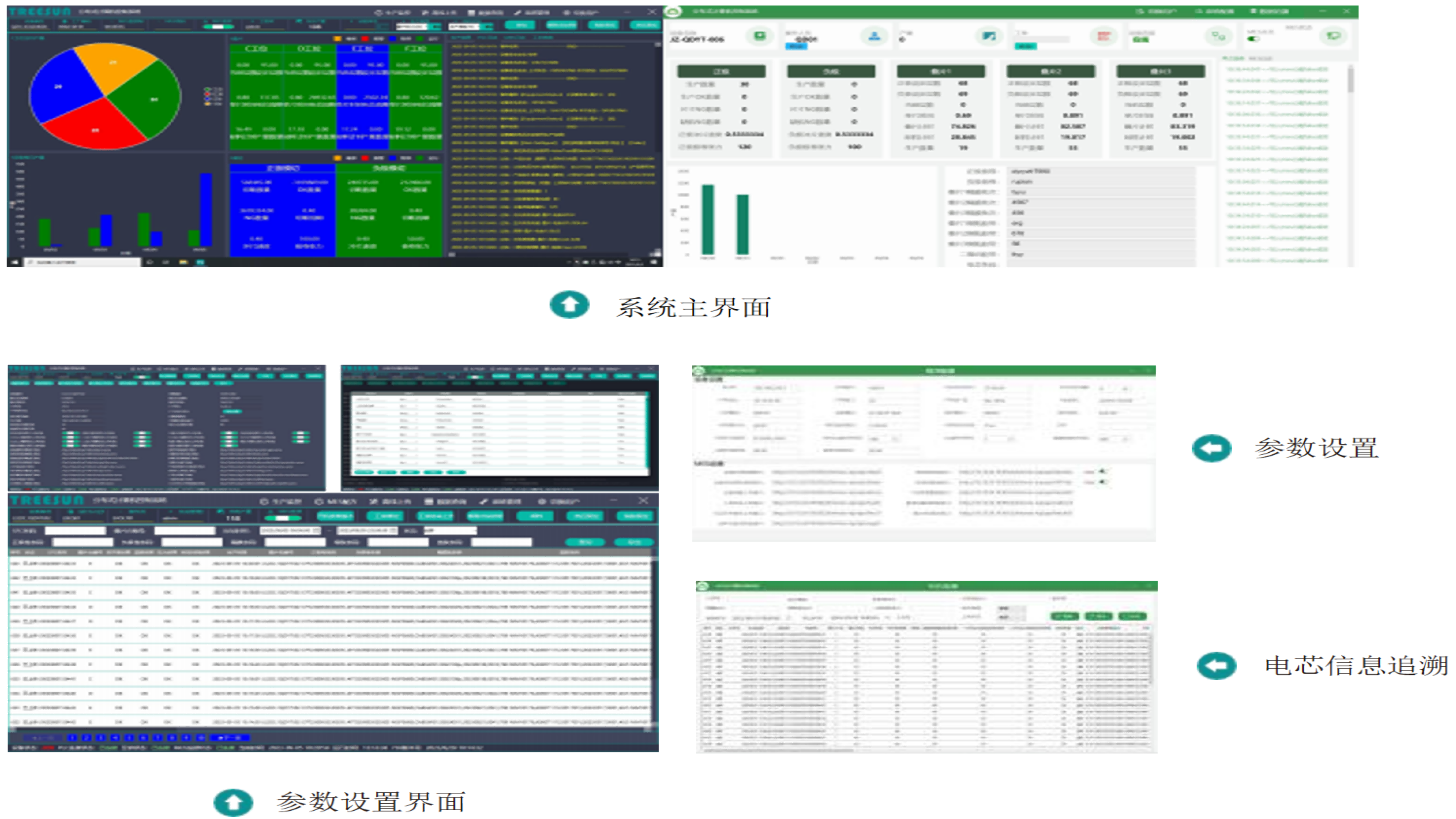Toggle the teal switch in top dark window toolbar
The width and height of the screenshot is (1456, 819).
218,27
